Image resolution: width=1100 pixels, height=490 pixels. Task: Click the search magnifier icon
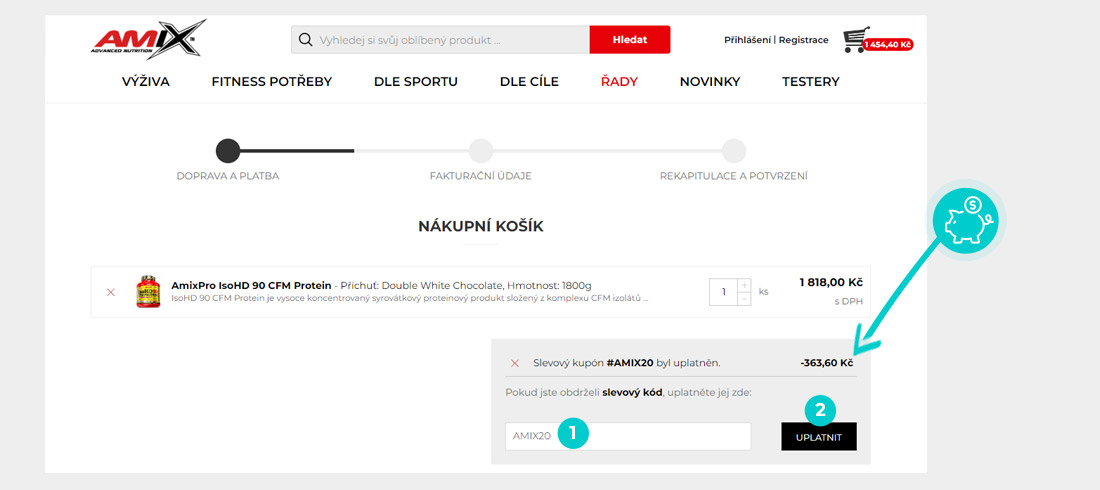(x=305, y=40)
